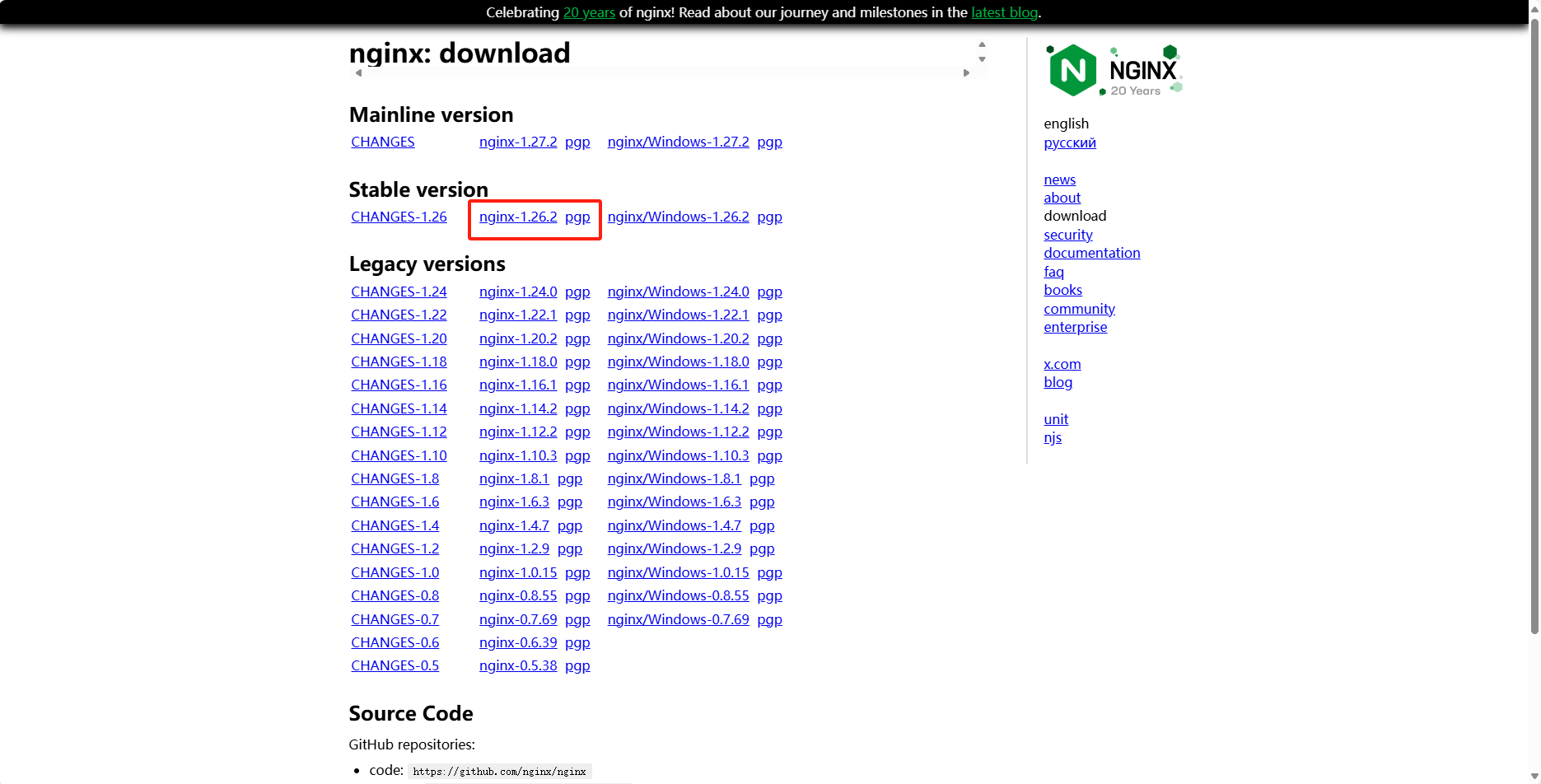Download stable nginx-1.26.2 source
The width and height of the screenshot is (1541, 784).
point(518,217)
